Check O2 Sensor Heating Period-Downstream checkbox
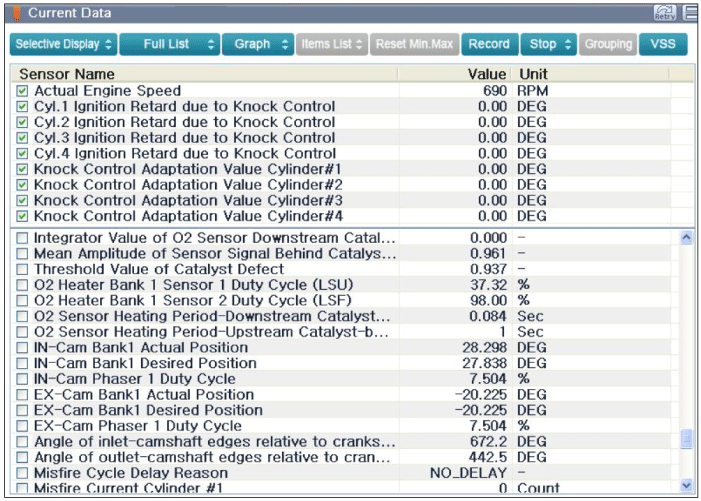This screenshot has width=701, height=501. tap(22, 316)
